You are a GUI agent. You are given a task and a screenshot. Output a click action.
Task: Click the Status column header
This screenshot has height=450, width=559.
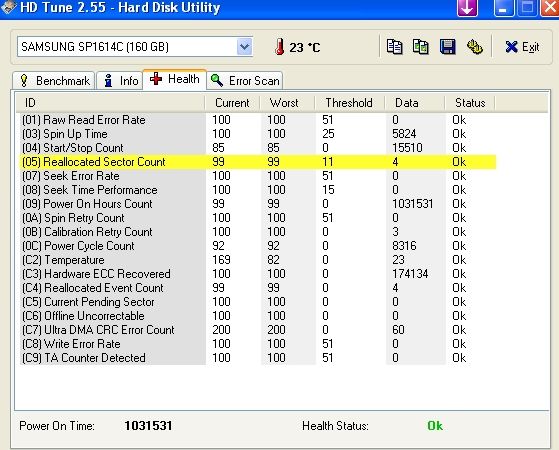click(x=470, y=103)
